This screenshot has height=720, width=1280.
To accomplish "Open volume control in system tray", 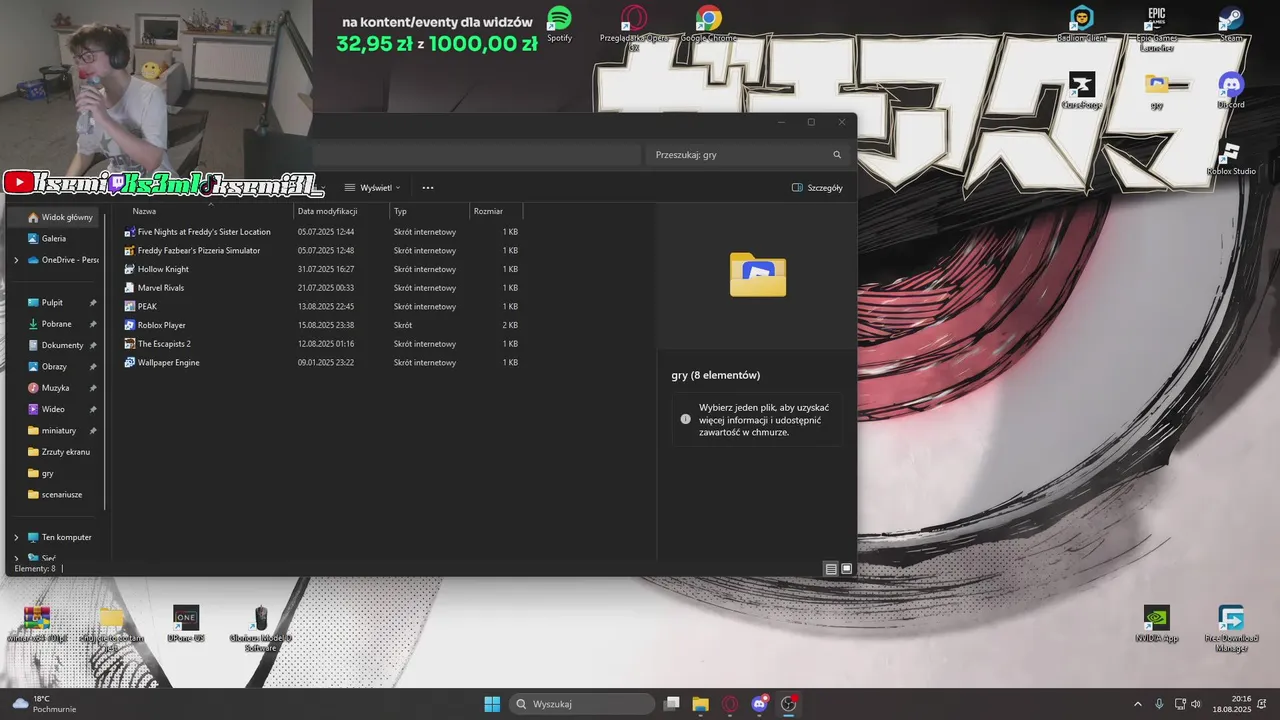I will [x=1197, y=704].
